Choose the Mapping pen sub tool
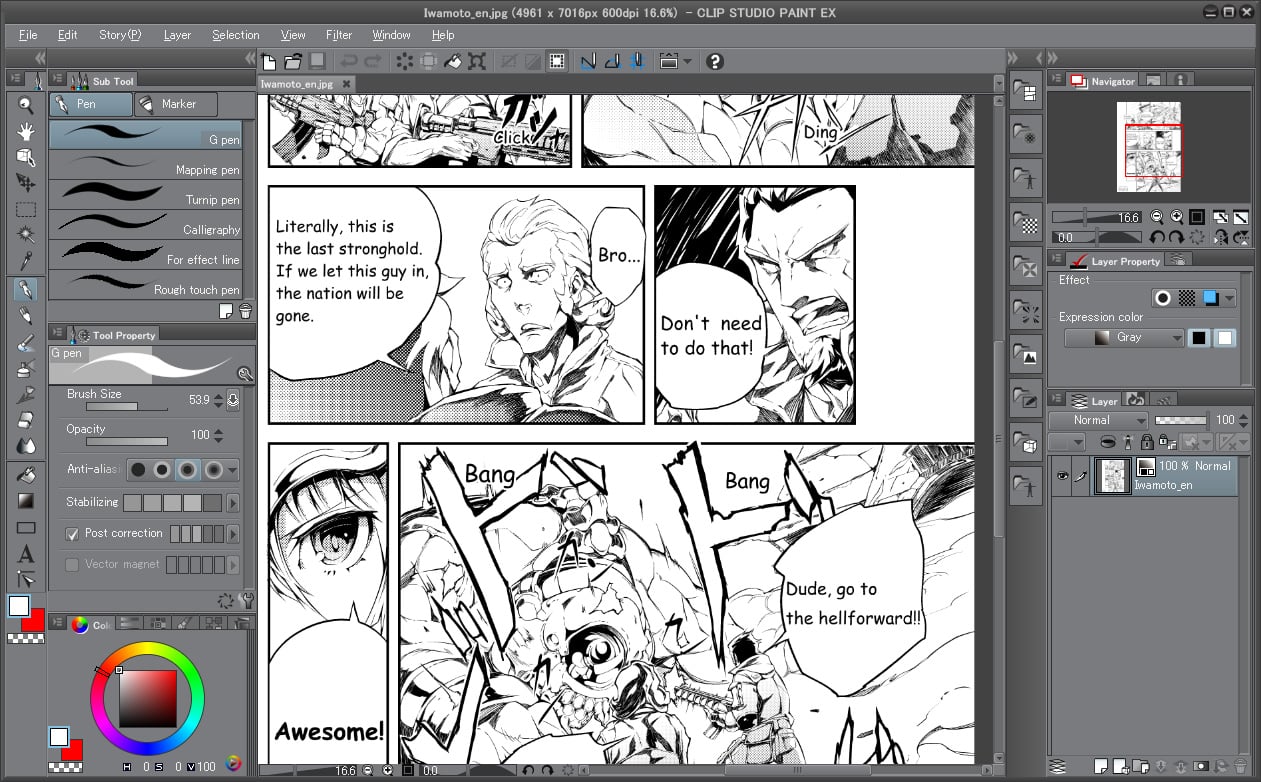 coord(145,165)
